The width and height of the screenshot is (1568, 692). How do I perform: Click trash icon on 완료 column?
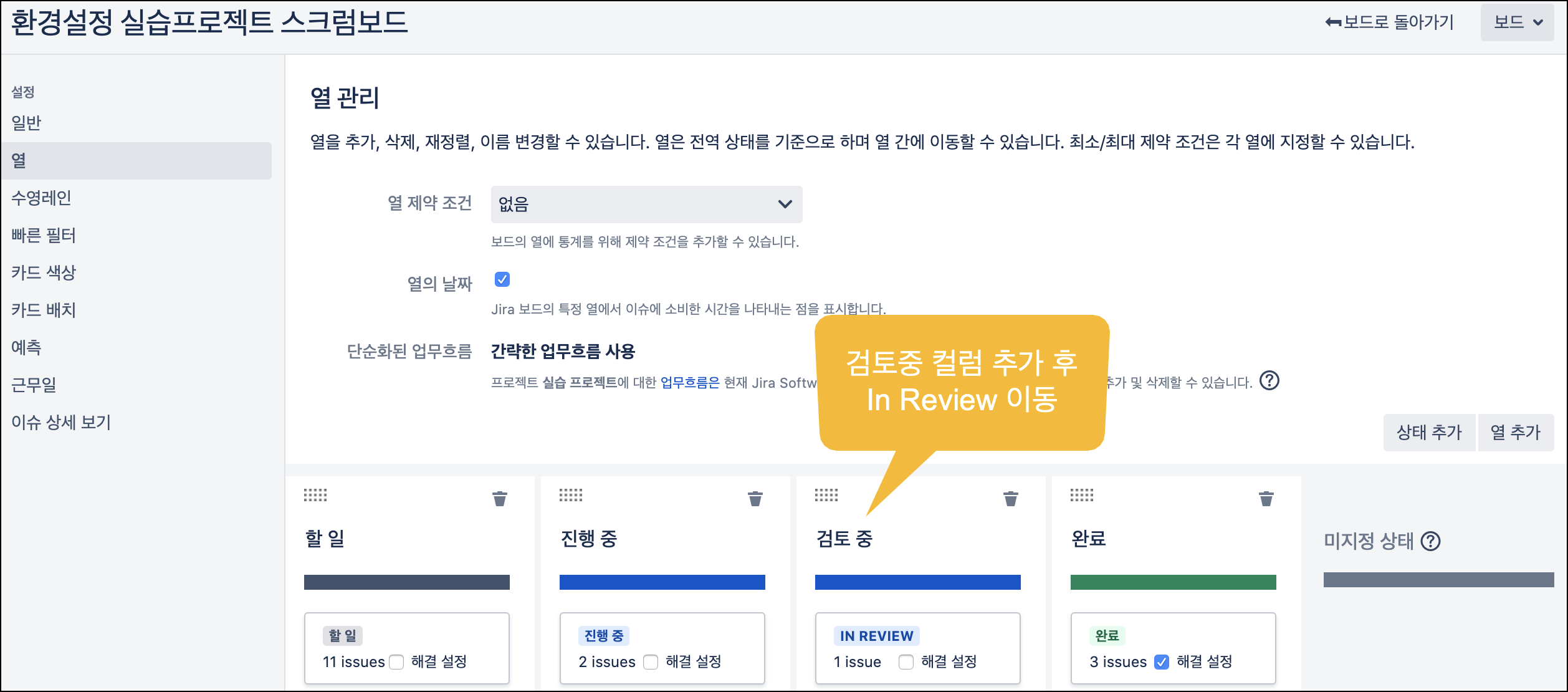coord(1266,499)
